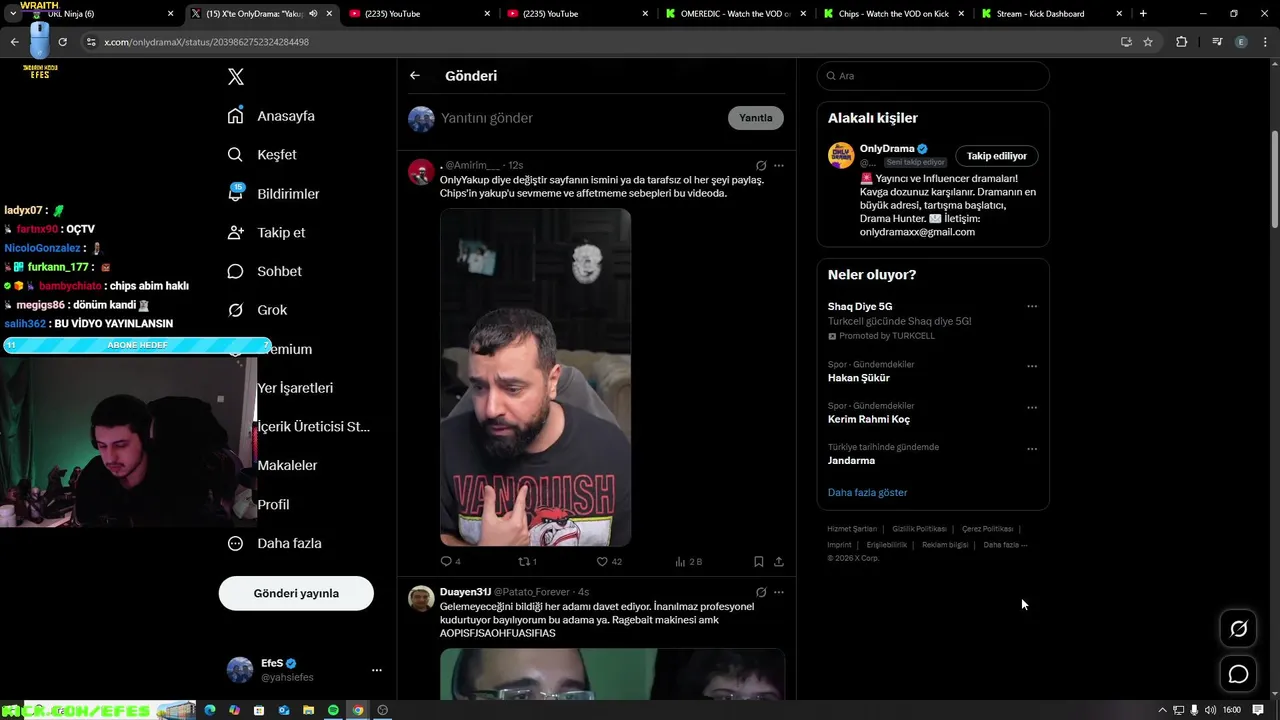The height and width of the screenshot is (720, 1280).
Task: Click Chrome icon in the taskbar
Action: click(x=358, y=710)
